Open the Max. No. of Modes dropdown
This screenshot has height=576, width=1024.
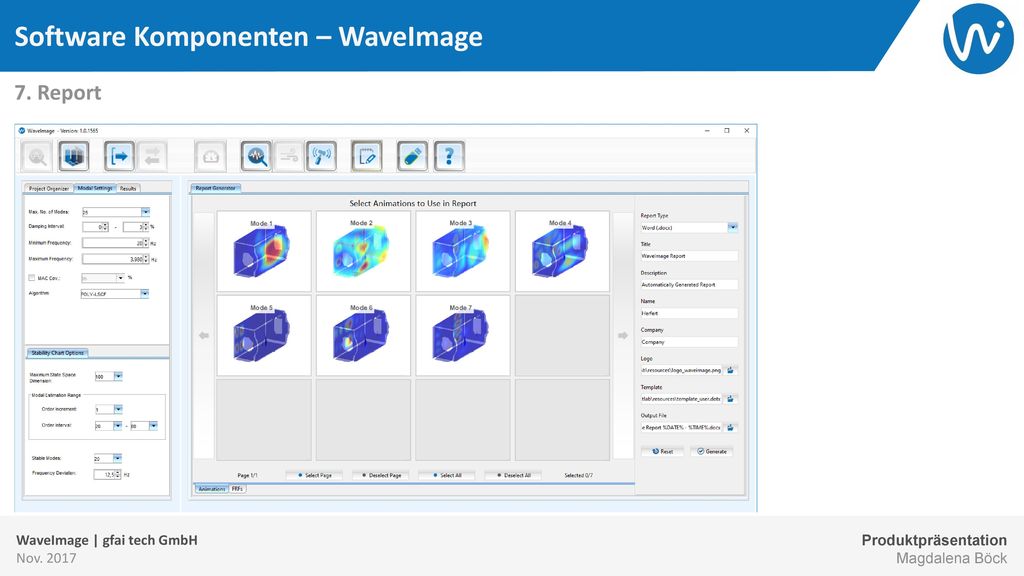click(x=146, y=212)
